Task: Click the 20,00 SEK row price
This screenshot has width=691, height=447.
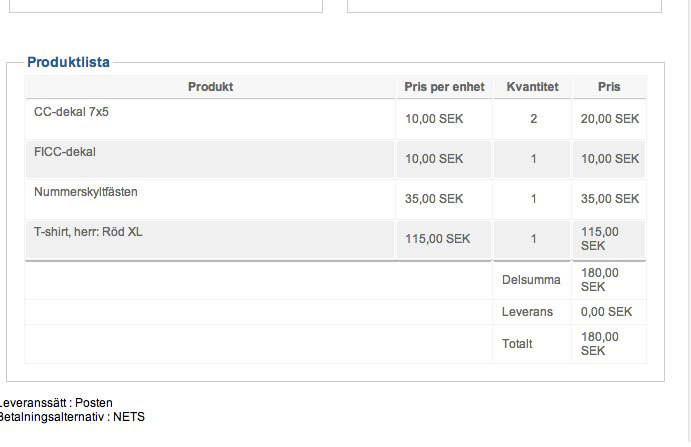Action: tap(609, 119)
